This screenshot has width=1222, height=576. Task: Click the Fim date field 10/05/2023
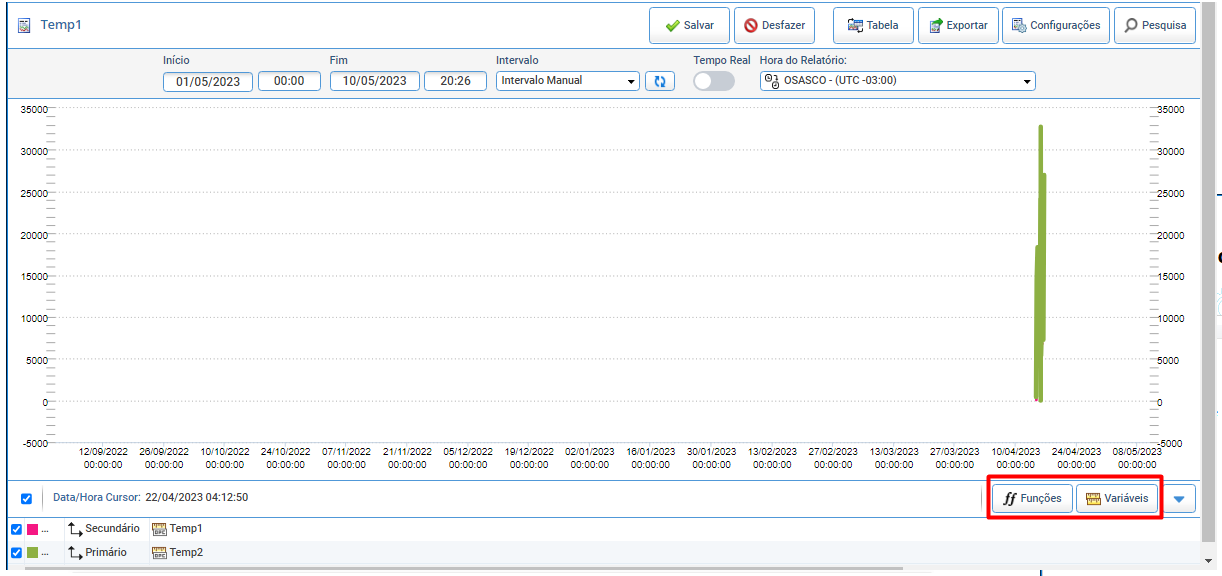(x=375, y=81)
